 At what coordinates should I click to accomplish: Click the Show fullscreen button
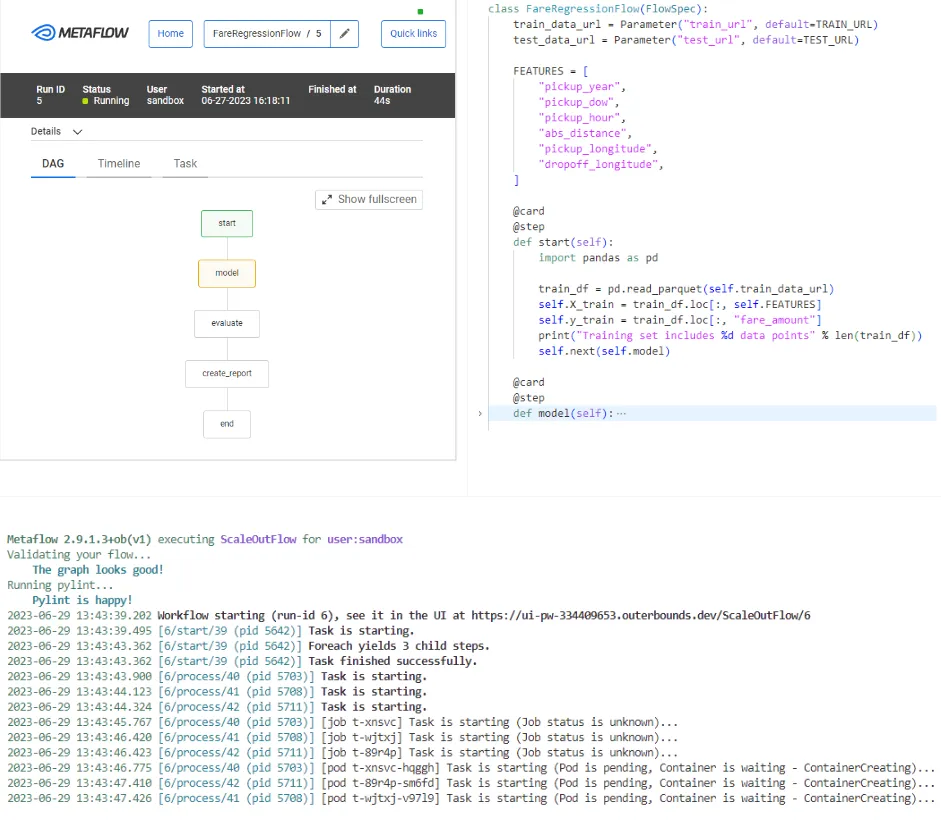tap(370, 199)
